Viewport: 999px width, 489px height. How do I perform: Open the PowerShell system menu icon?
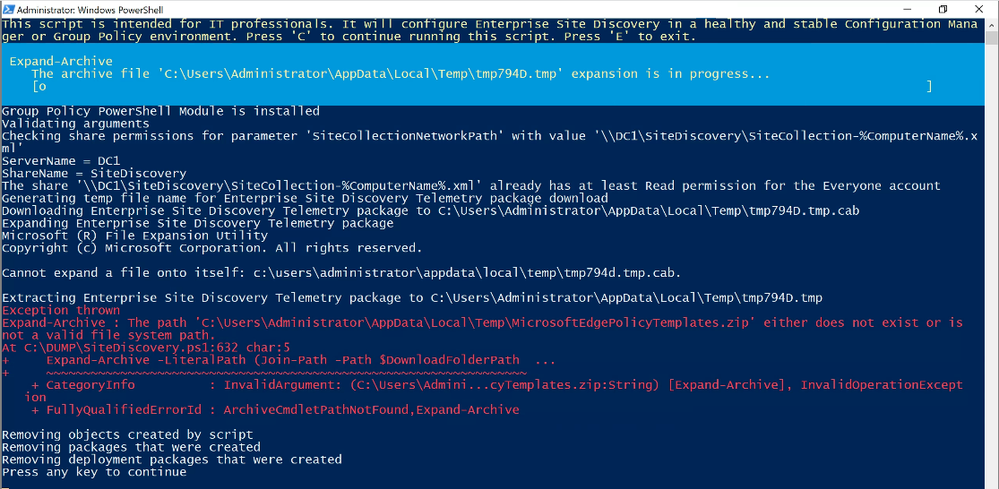[8, 9]
